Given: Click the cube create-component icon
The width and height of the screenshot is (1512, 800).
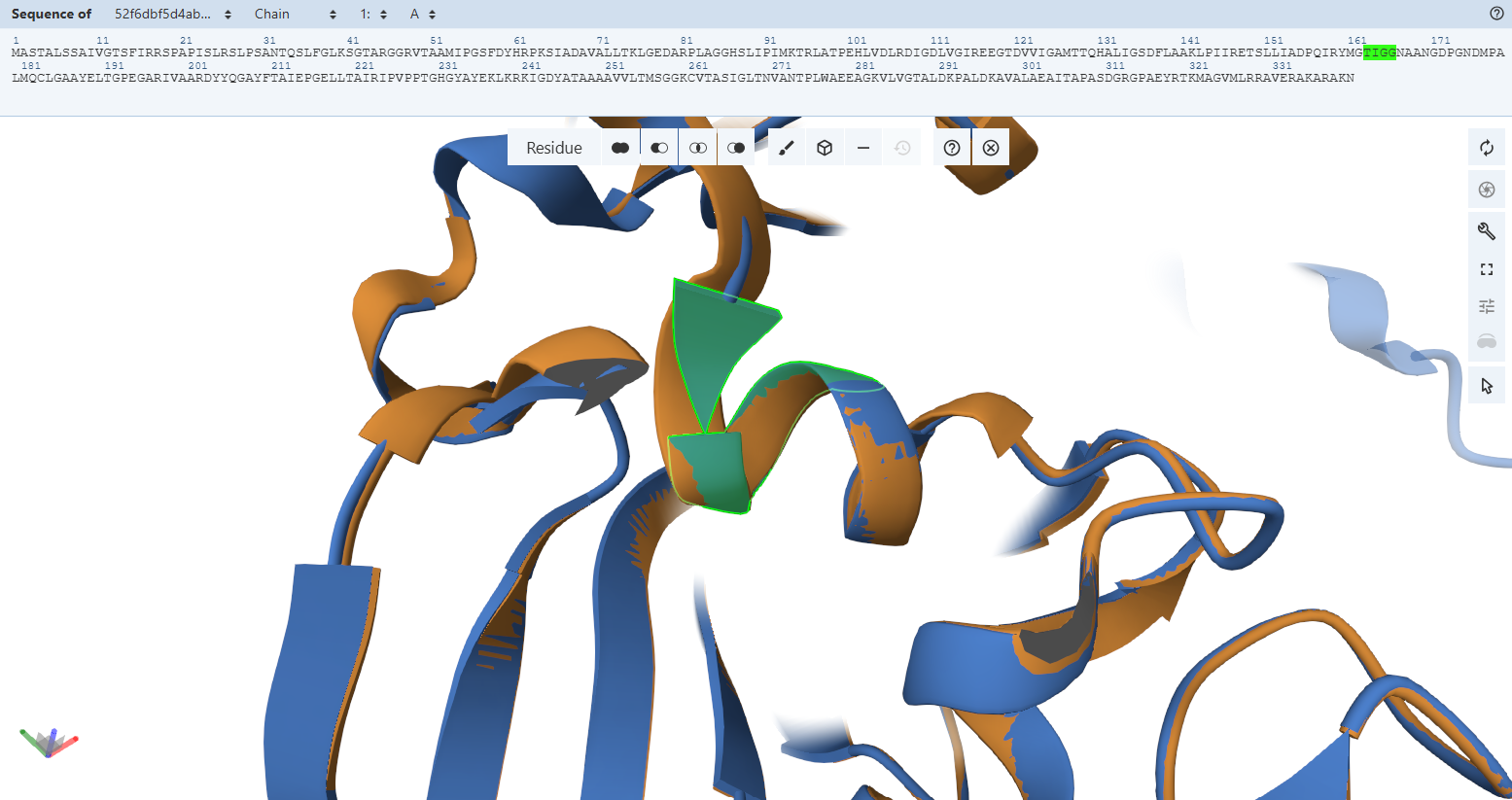Looking at the screenshot, I should [825, 148].
